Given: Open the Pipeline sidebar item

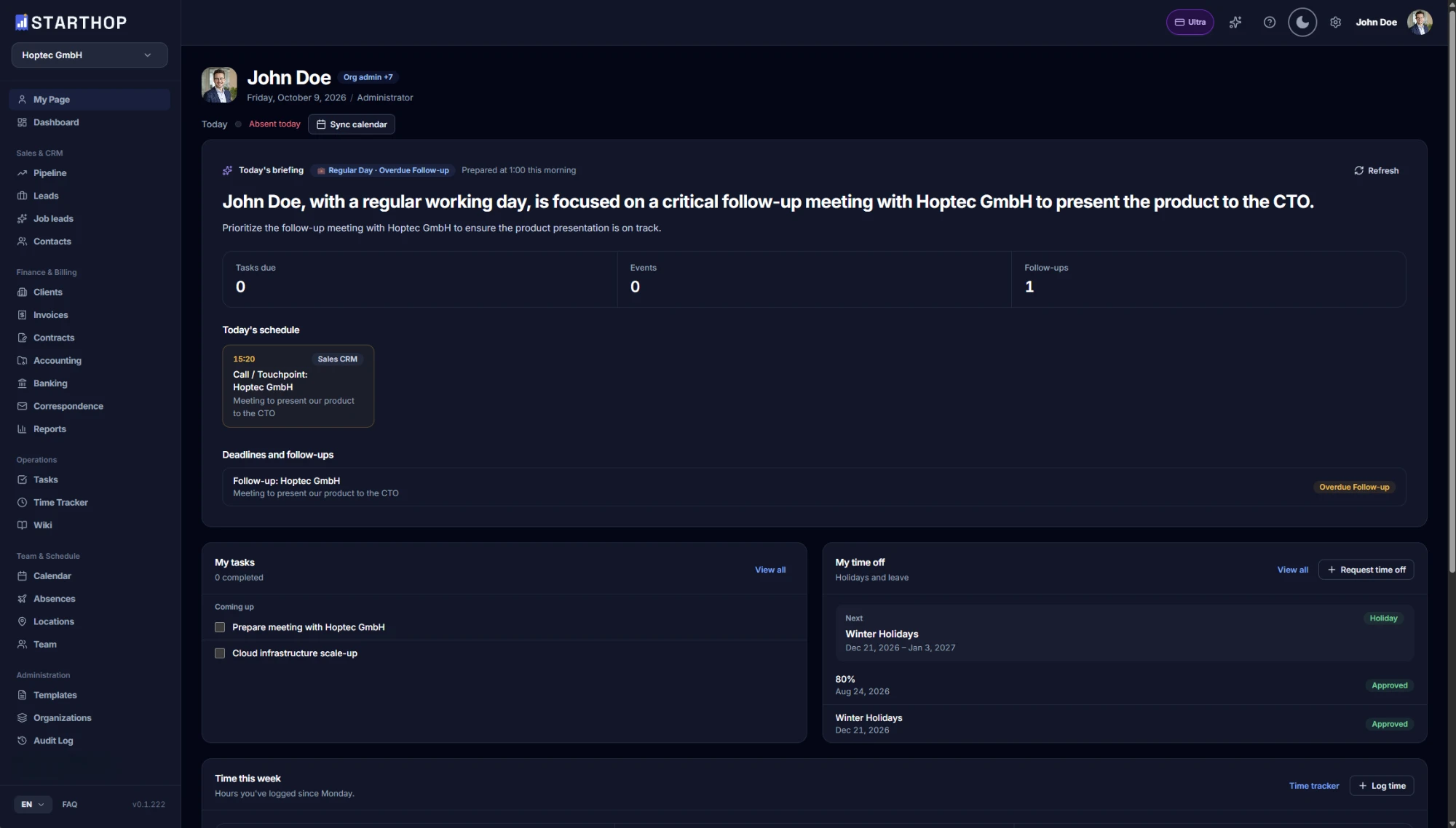Looking at the screenshot, I should pos(90,173).
